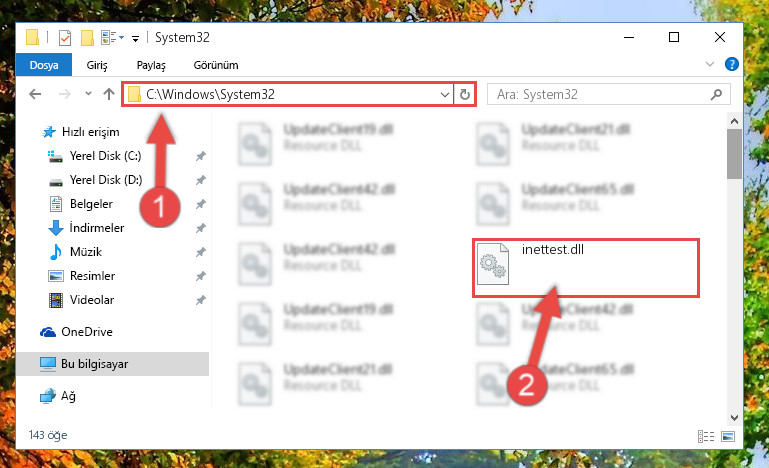Click the search magnifier icon
Viewport: 769px width, 468px height.
coord(716,94)
